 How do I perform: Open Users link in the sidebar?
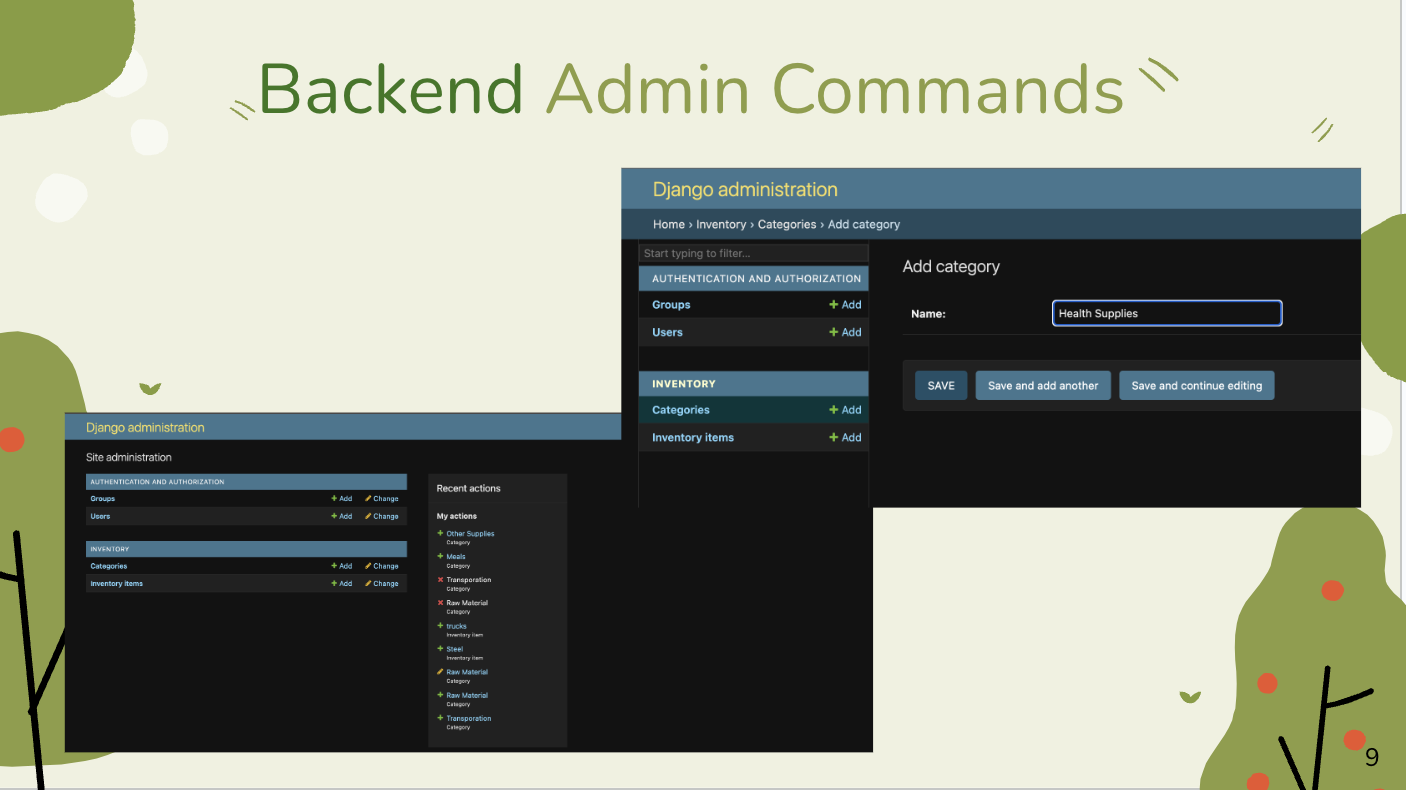667,332
